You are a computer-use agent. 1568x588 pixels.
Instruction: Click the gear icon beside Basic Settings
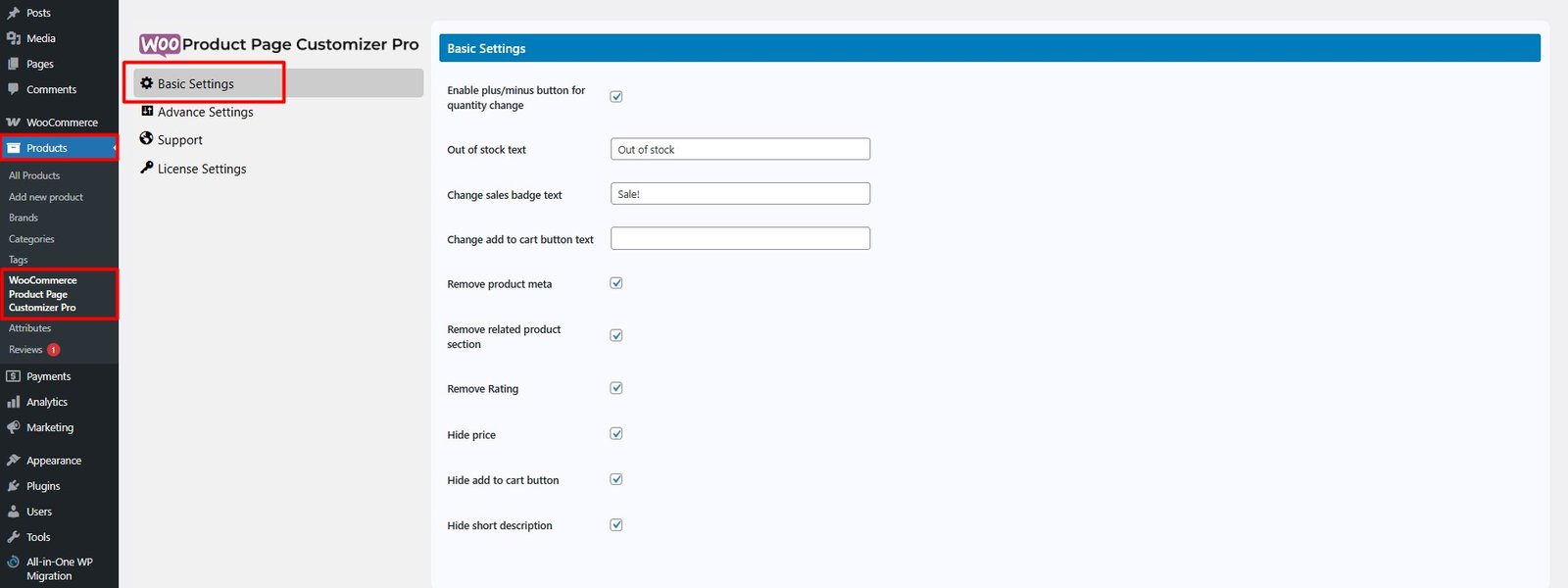pyautogui.click(x=147, y=83)
